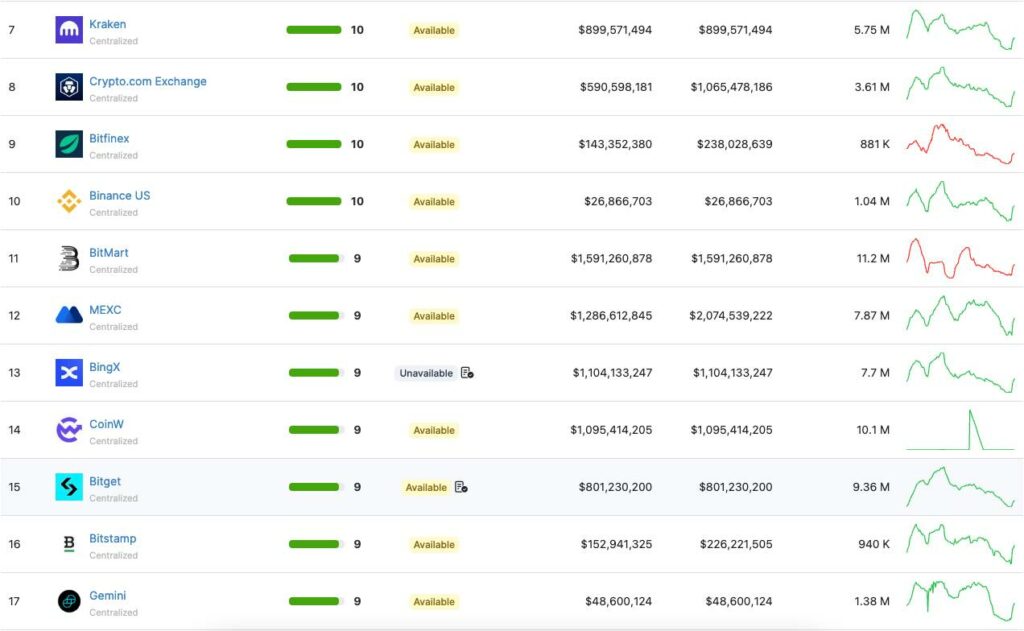
Task: Click the 881 K visits value
Action: (875, 144)
